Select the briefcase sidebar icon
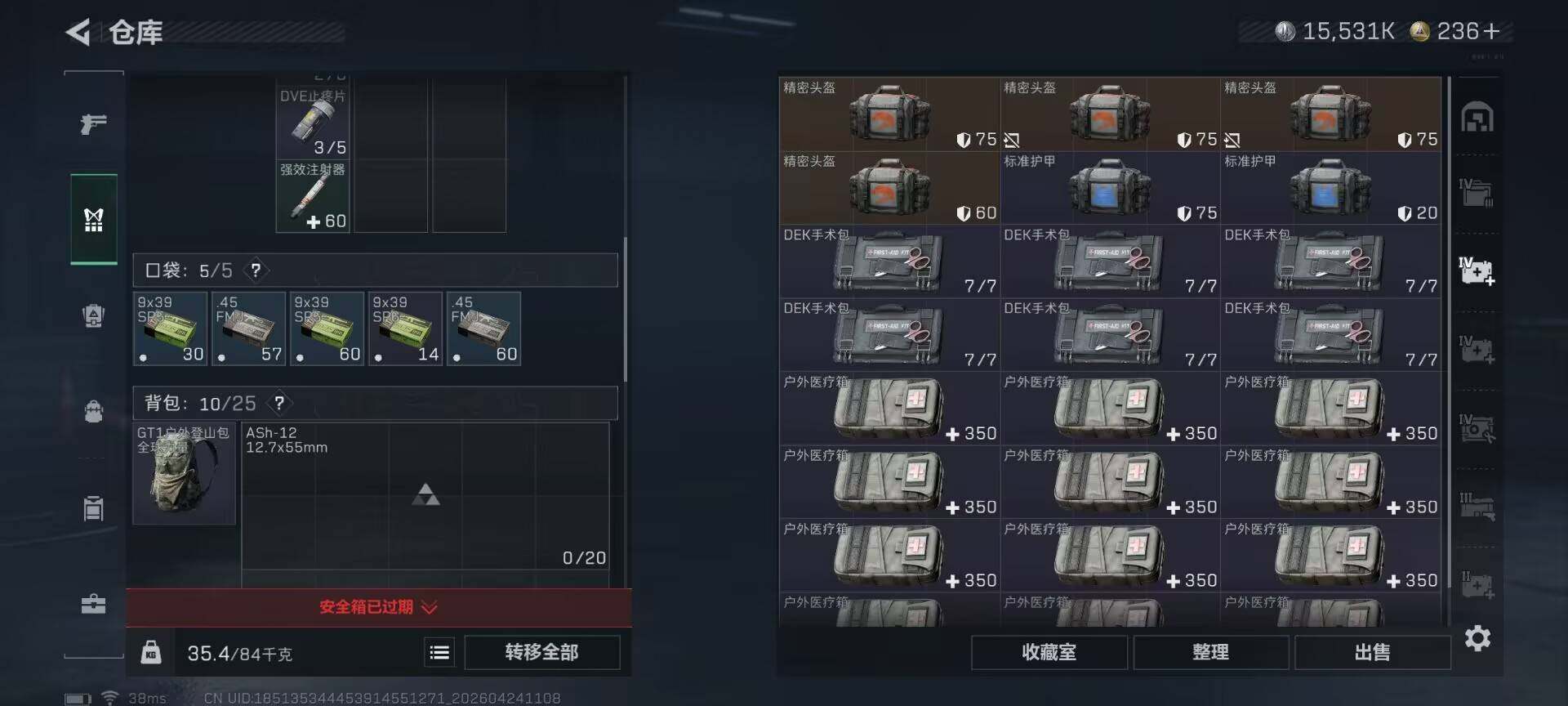1568x706 pixels. point(94,604)
